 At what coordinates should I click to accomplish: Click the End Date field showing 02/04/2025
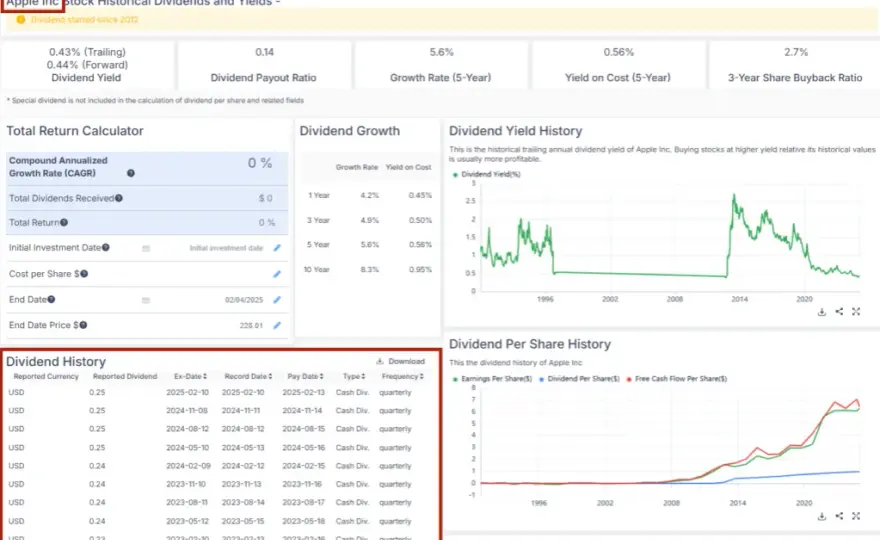pyautogui.click(x=244, y=300)
